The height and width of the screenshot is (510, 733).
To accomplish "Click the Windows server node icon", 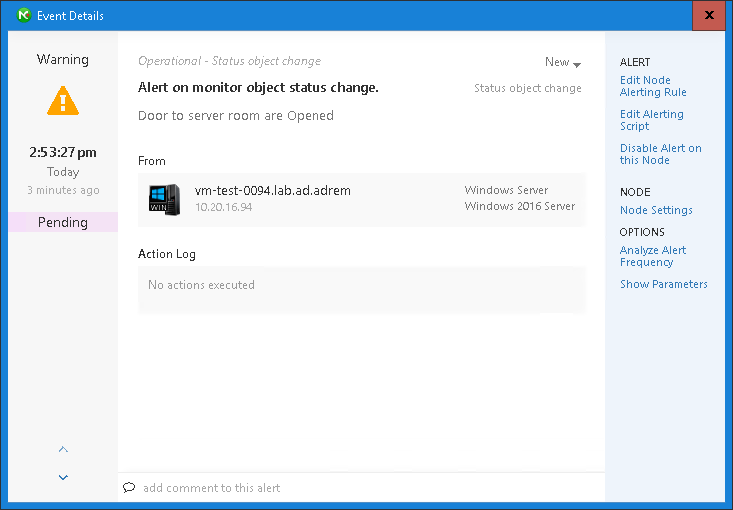I will coord(162,198).
